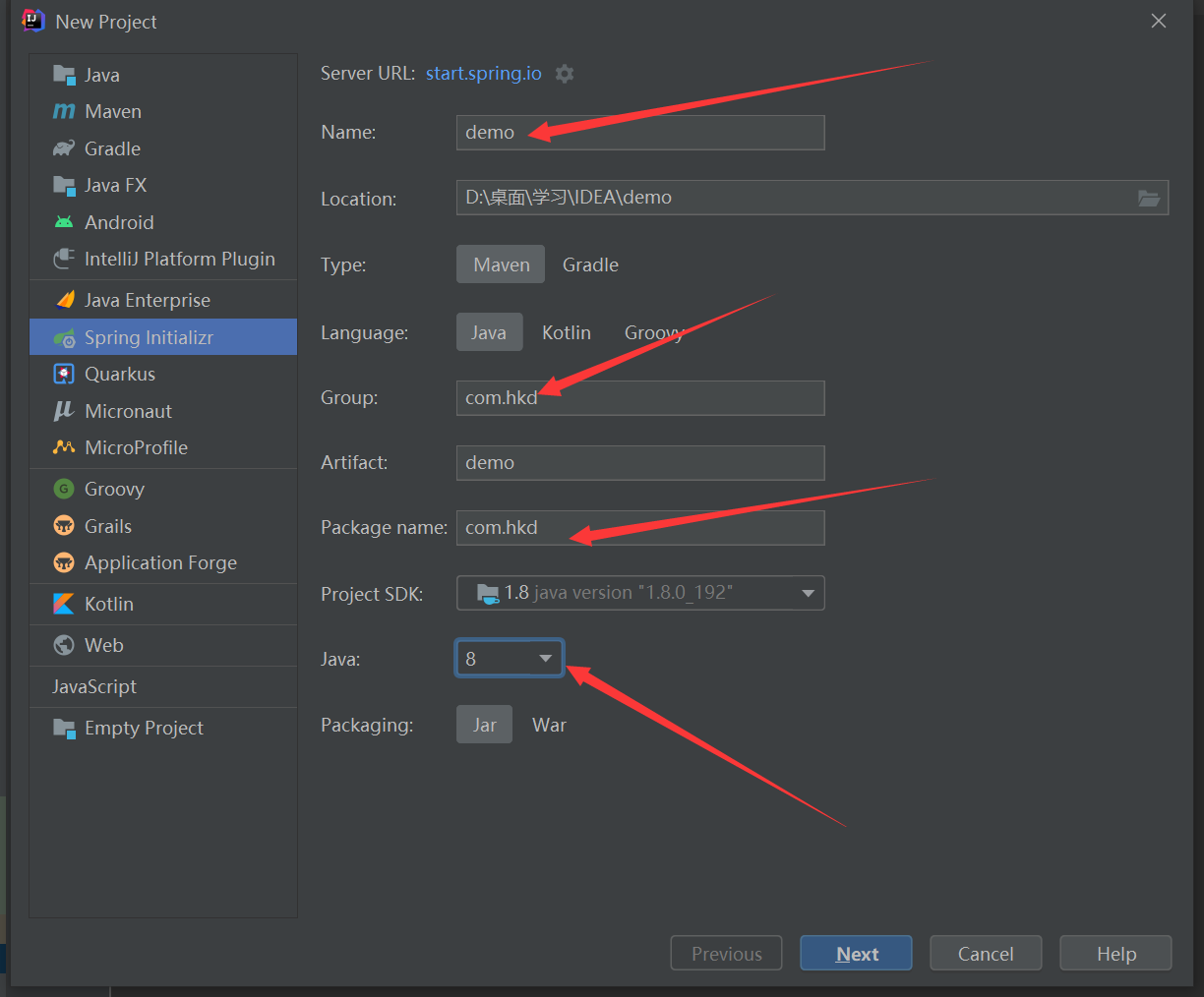Click the Grails icon

pyautogui.click(x=64, y=526)
